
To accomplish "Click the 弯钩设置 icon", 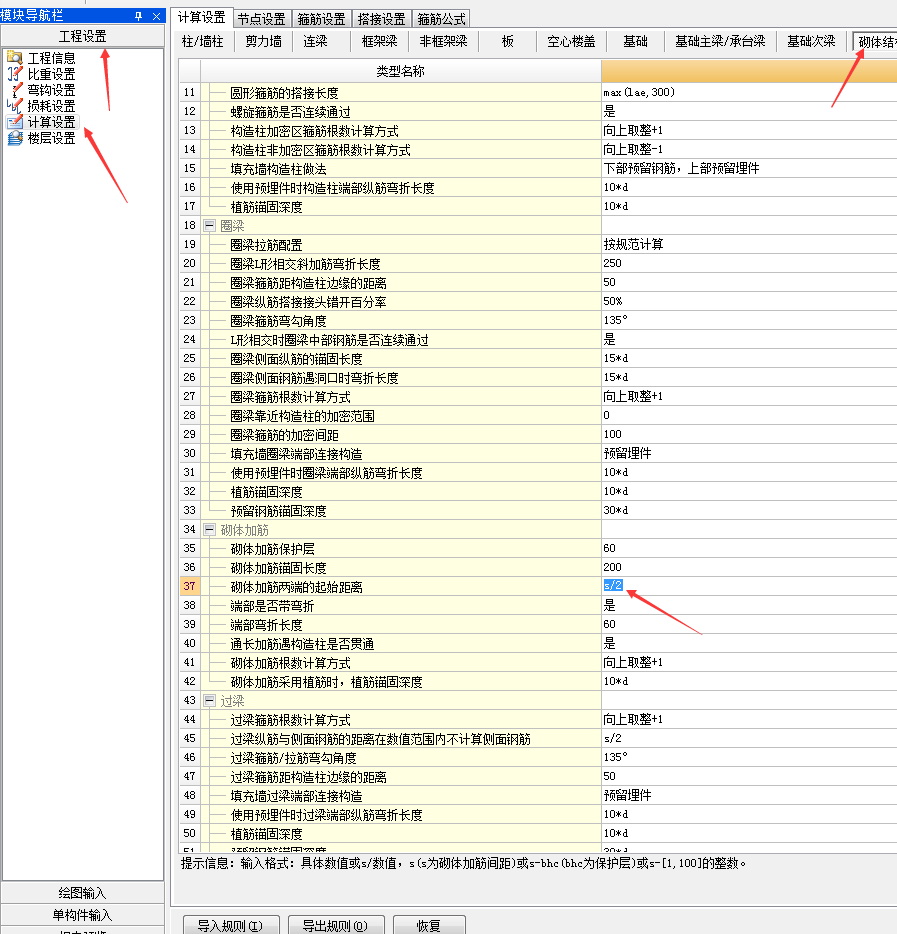I will tap(14, 90).
